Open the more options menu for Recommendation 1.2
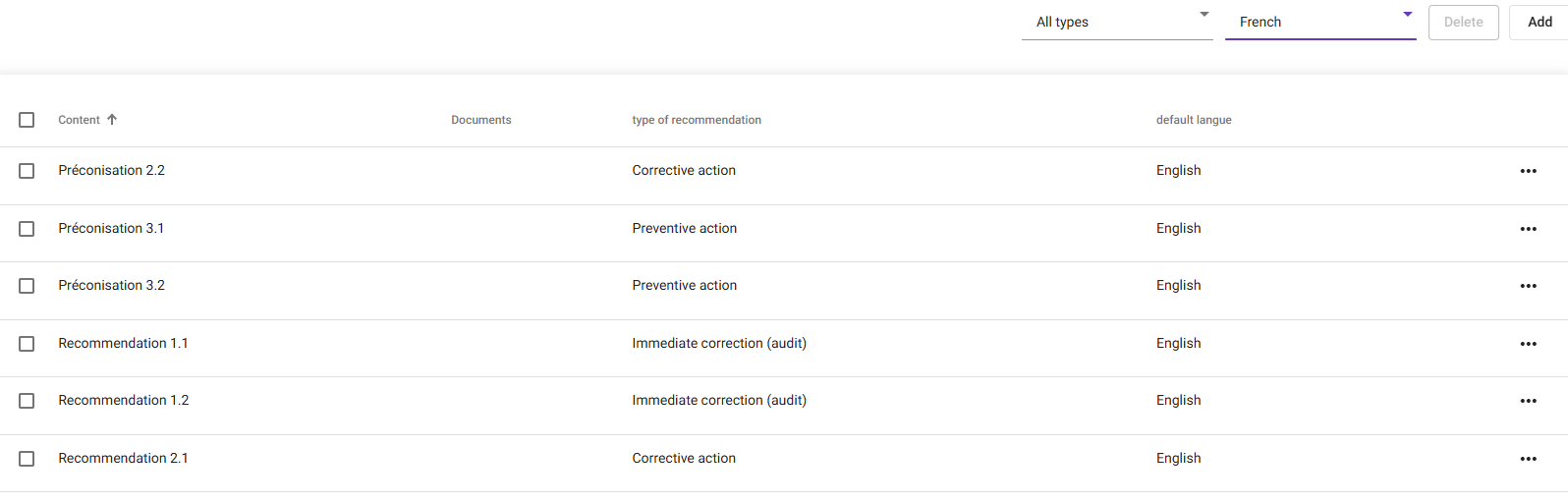 1528,401
